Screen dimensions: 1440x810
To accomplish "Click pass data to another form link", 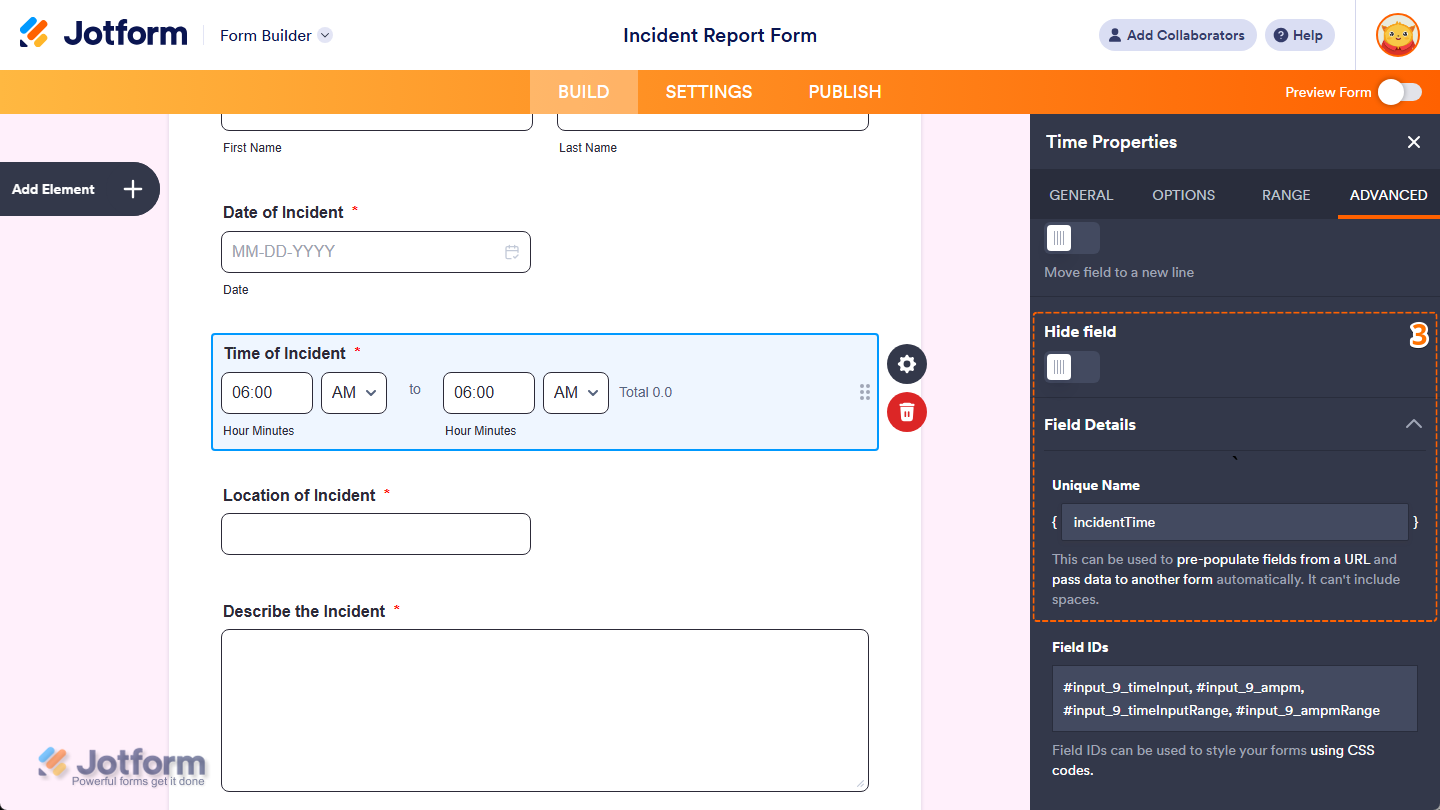I will coord(1132,579).
